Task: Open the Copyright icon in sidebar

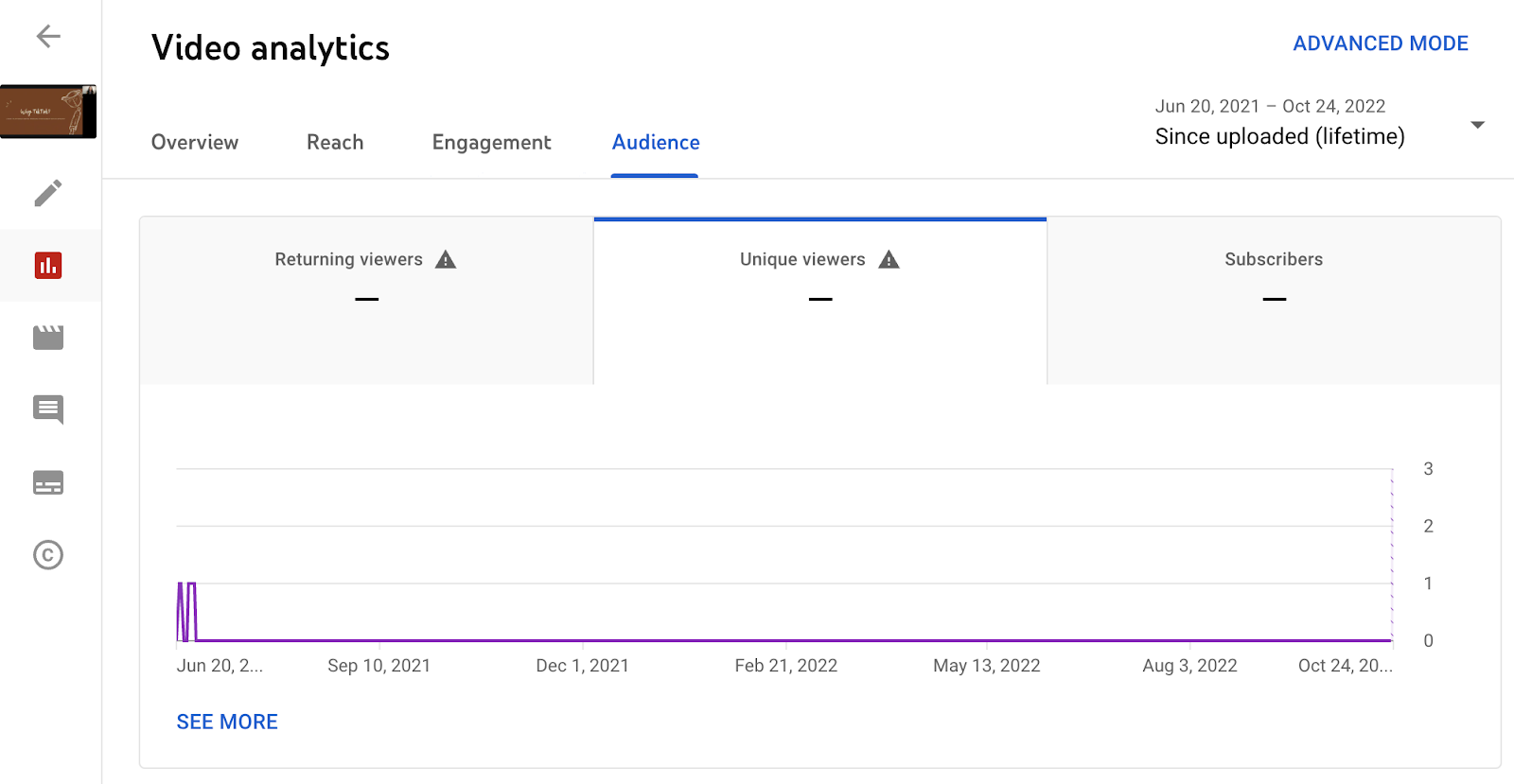Action: (x=48, y=554)
